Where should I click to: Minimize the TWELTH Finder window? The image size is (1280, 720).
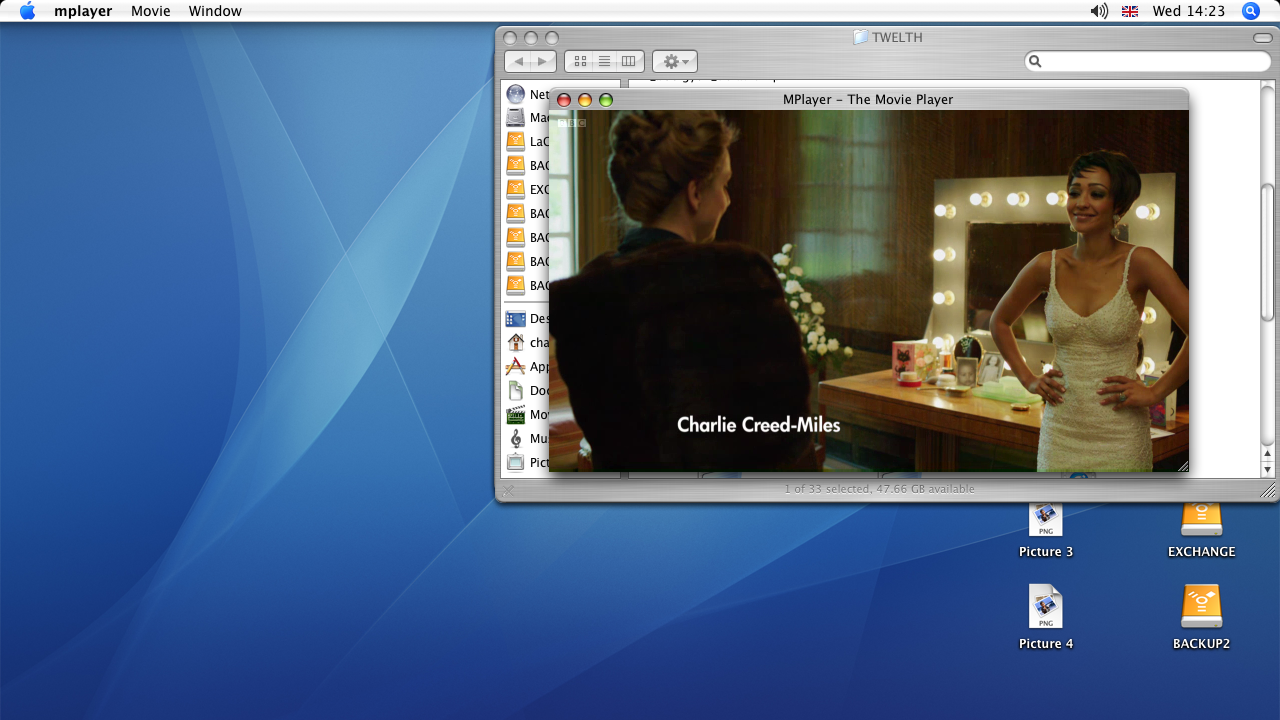531,38
